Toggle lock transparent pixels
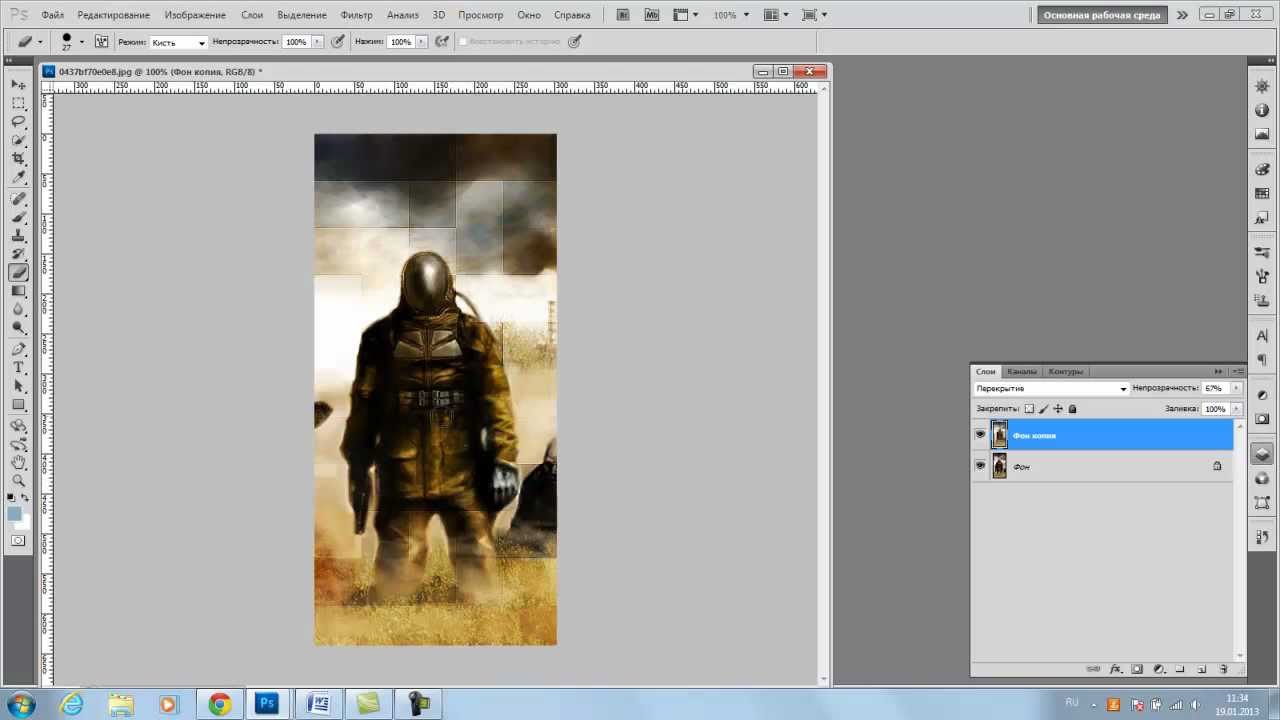Screen dimensions: 1280x720 [1029, 409]
